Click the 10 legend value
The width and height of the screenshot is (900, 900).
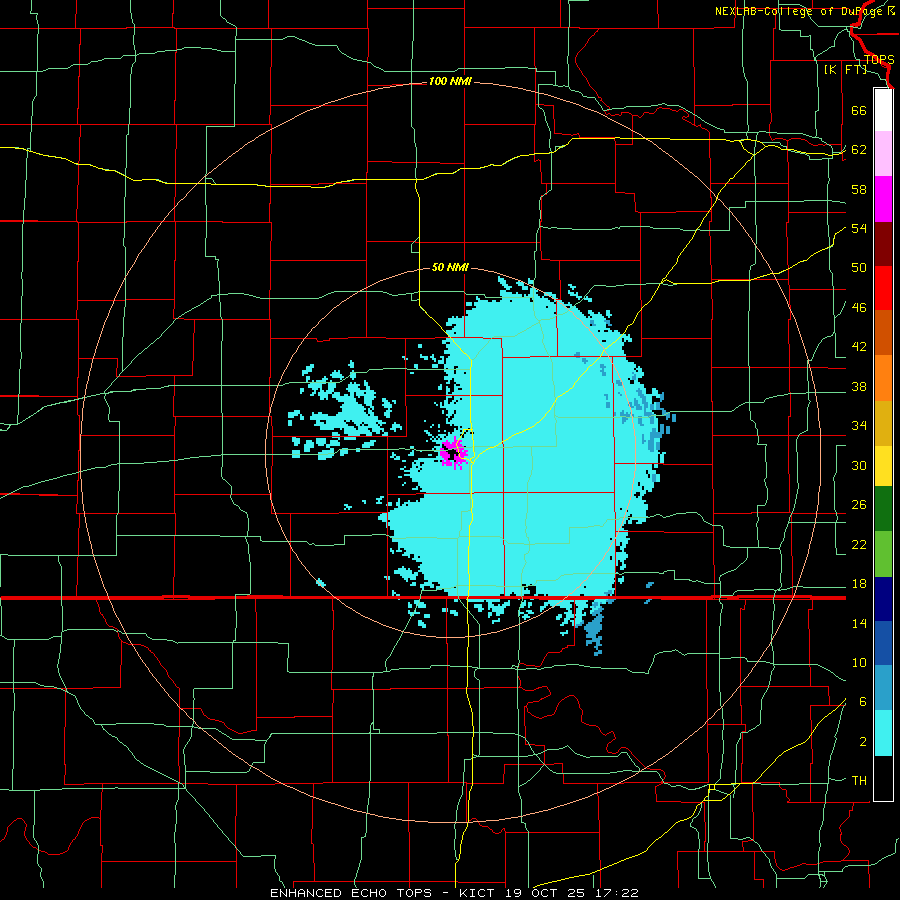point(859,662)
